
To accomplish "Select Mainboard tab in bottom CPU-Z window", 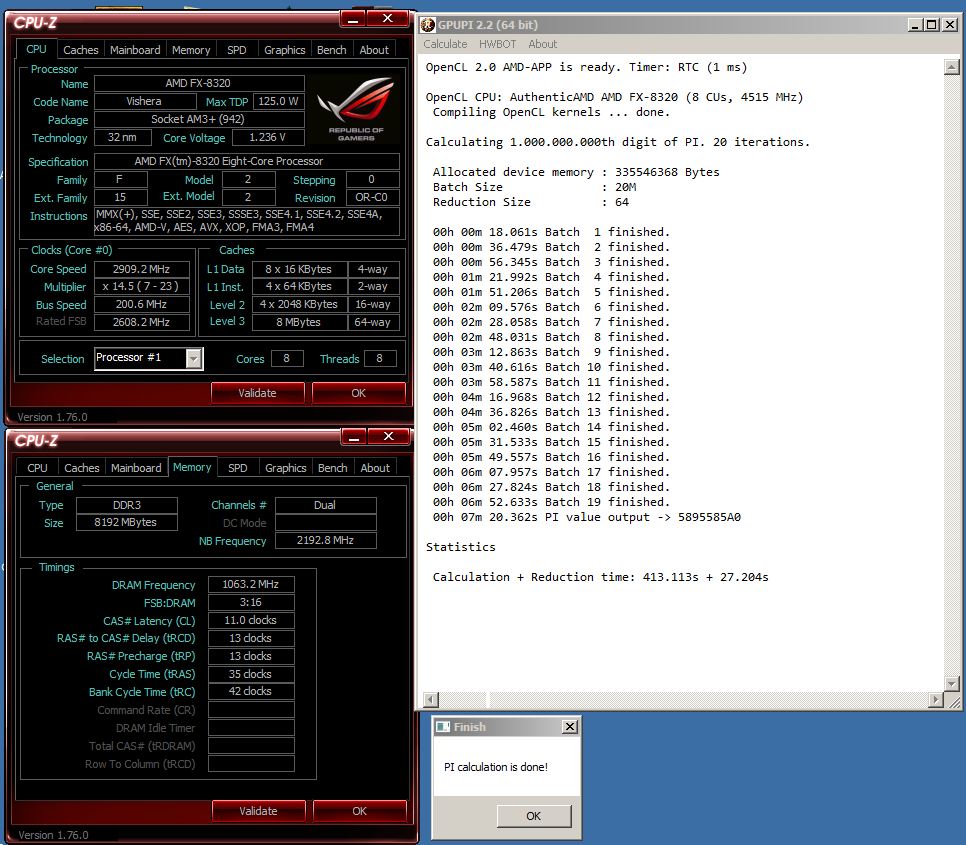I will (x=136, y=468).
